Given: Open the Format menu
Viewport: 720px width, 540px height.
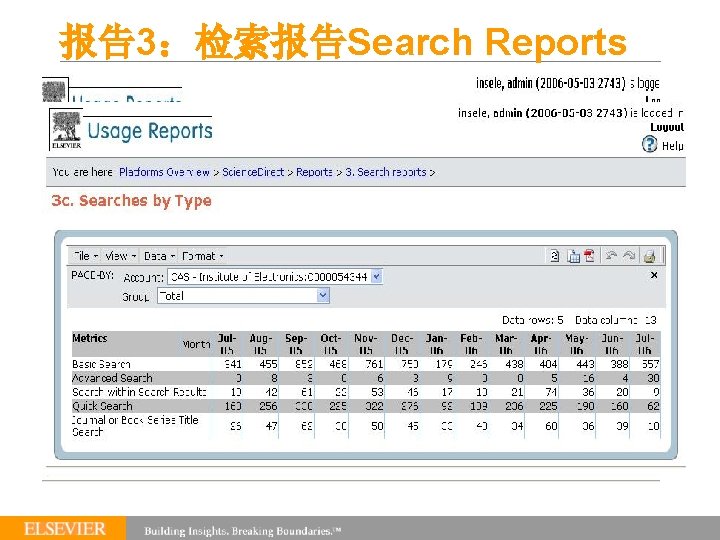Looking at the screenshot, I should (x=202, y=256).
